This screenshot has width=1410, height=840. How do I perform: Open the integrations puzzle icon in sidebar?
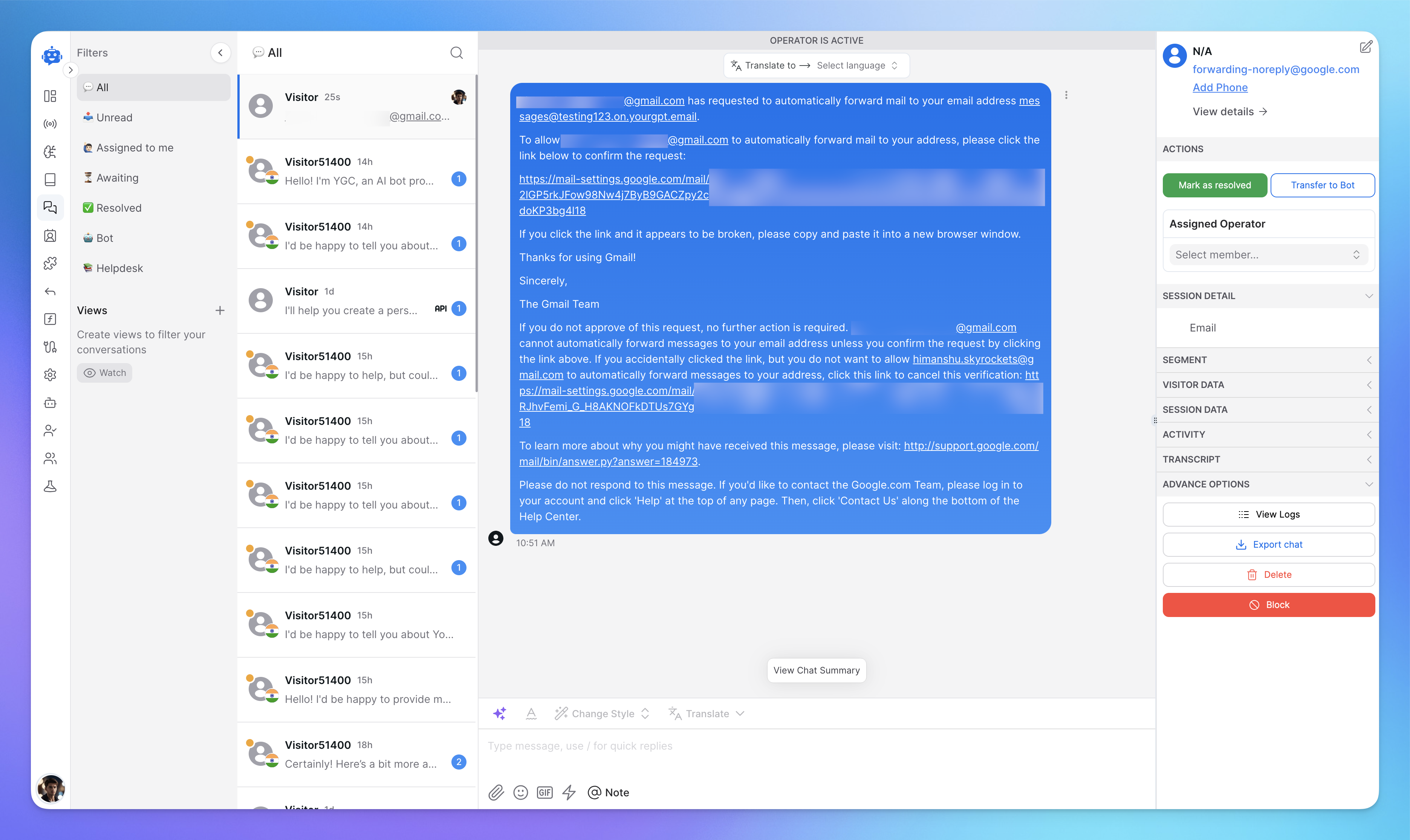(50, 263)
